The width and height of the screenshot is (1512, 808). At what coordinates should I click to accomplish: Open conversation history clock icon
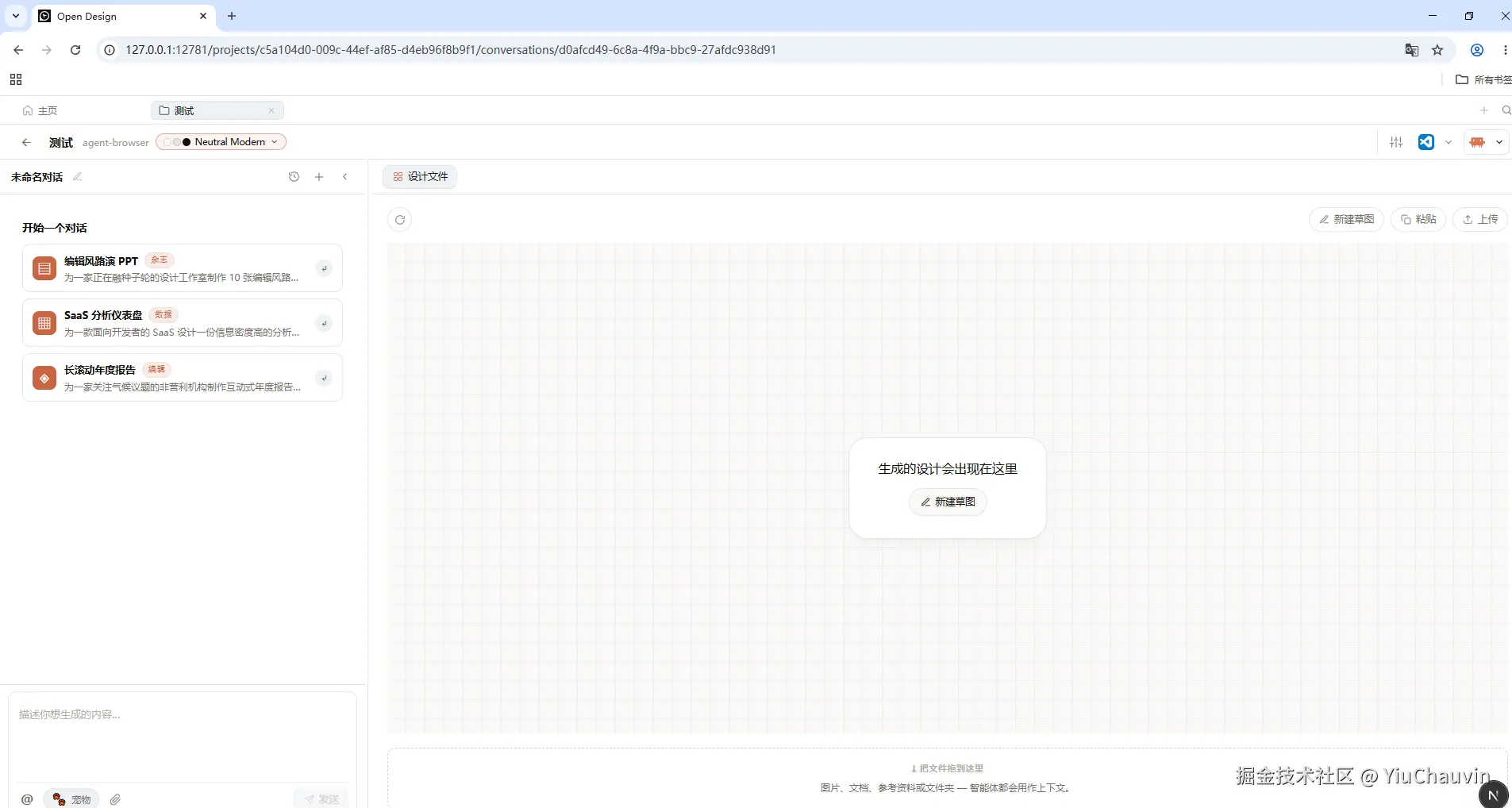point(294,177)
